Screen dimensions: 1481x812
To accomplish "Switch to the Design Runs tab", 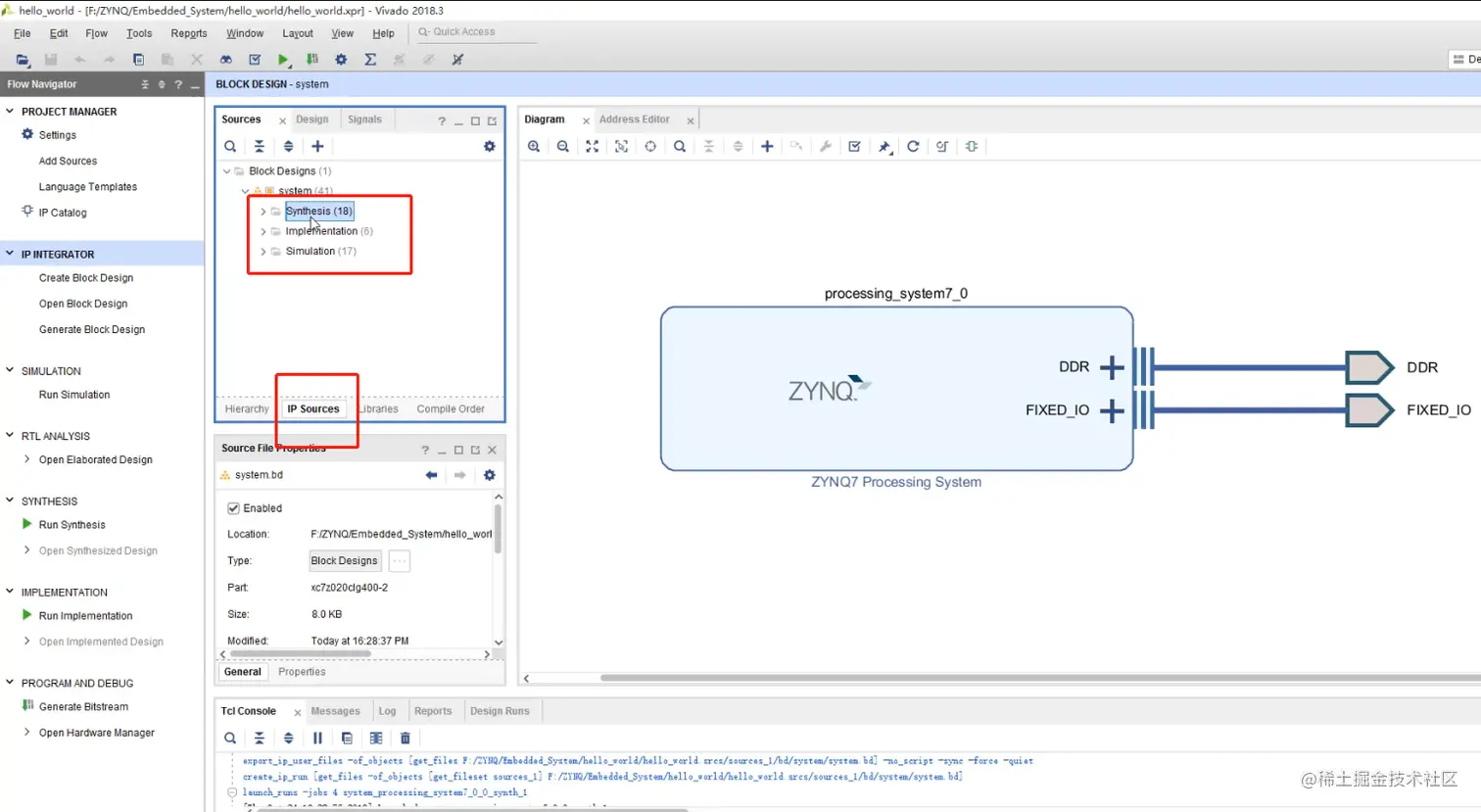I will tap(500, 711).
